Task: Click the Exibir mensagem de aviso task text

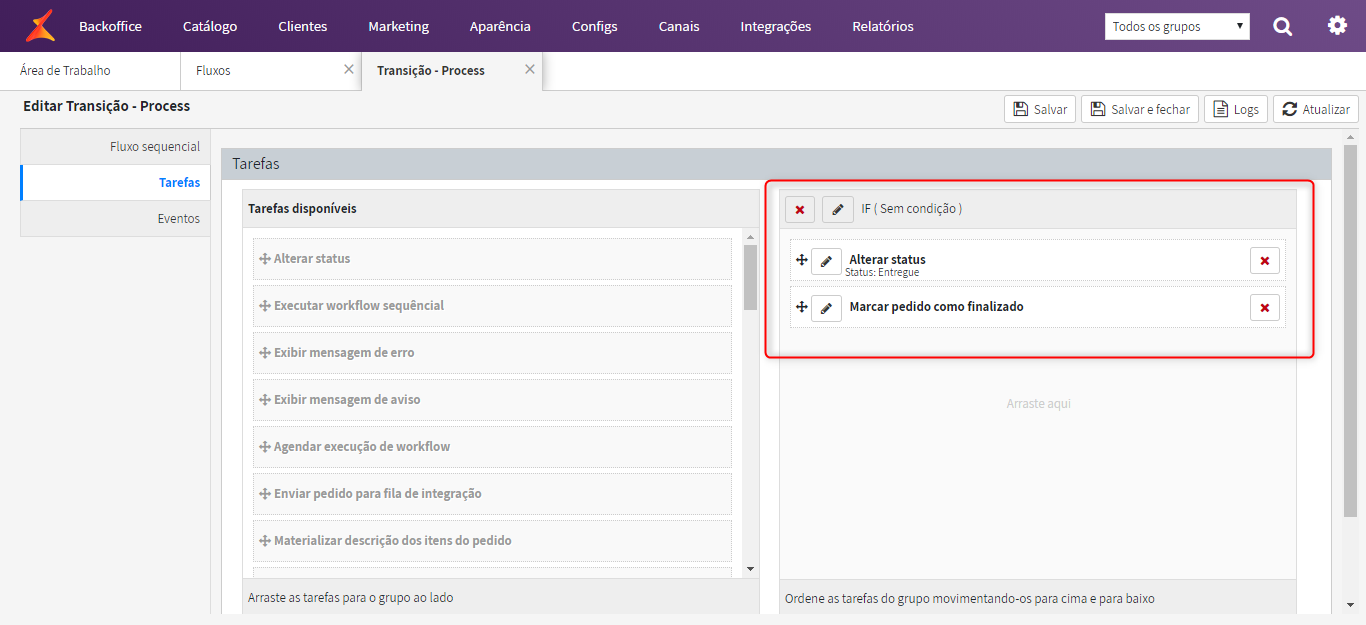Action: click(347, 400)
